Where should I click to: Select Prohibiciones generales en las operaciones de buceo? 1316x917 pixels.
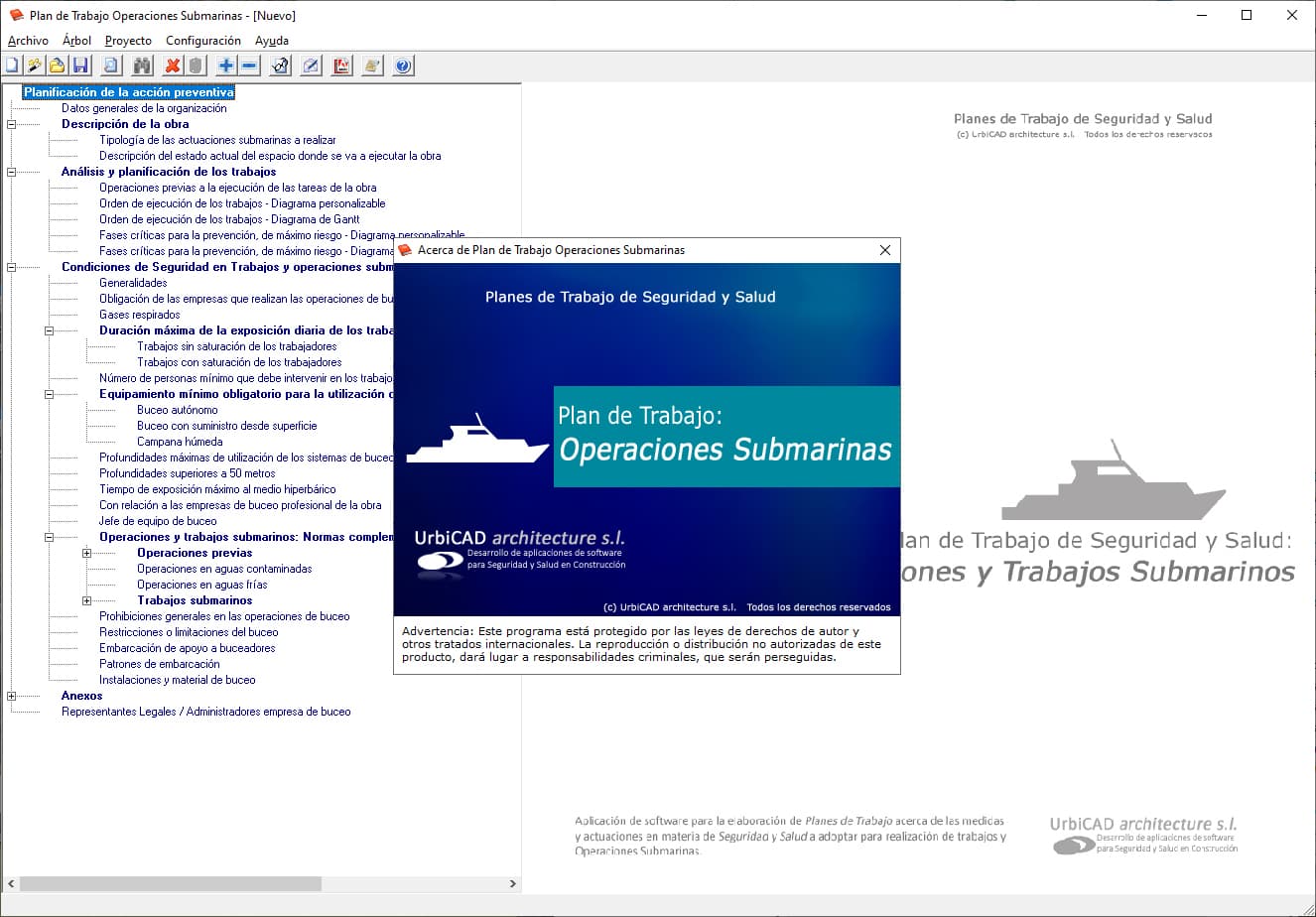(224, 616)
